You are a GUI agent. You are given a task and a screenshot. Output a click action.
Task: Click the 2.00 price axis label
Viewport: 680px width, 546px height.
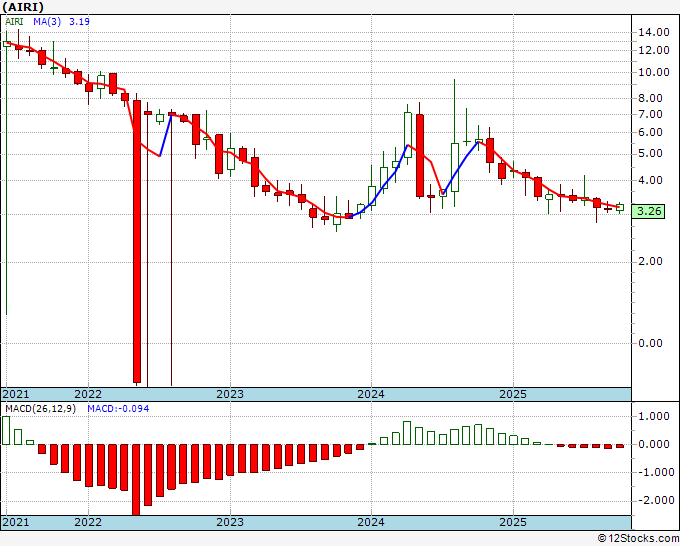click(650, 262)
